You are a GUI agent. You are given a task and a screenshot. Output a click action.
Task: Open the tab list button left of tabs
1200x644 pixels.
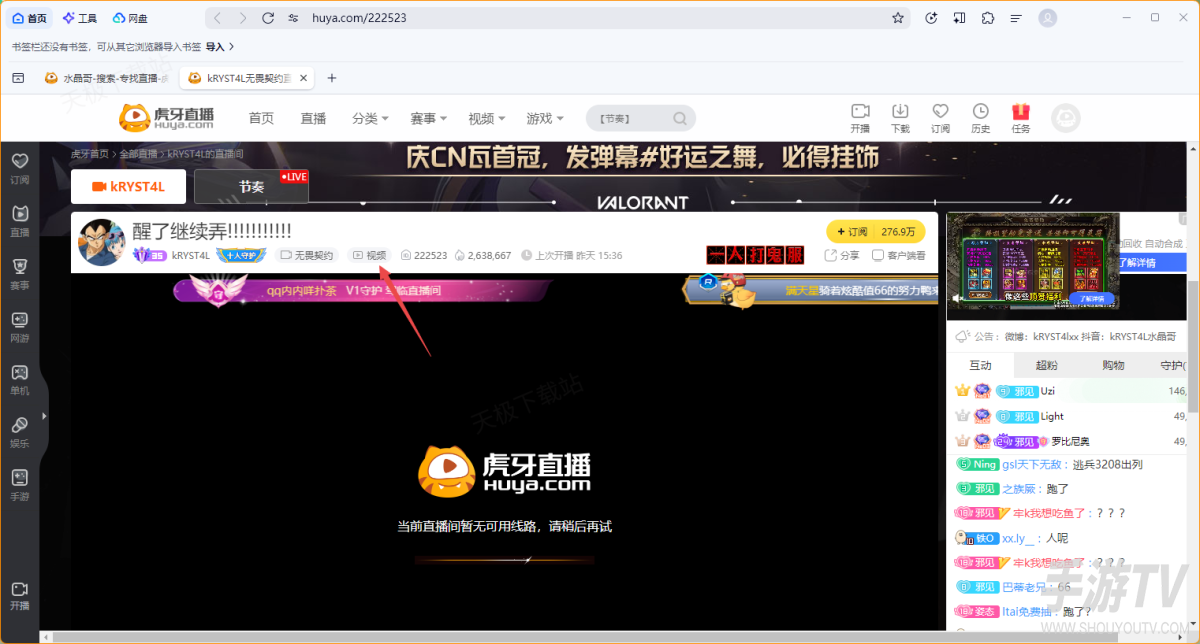(18, 78)
